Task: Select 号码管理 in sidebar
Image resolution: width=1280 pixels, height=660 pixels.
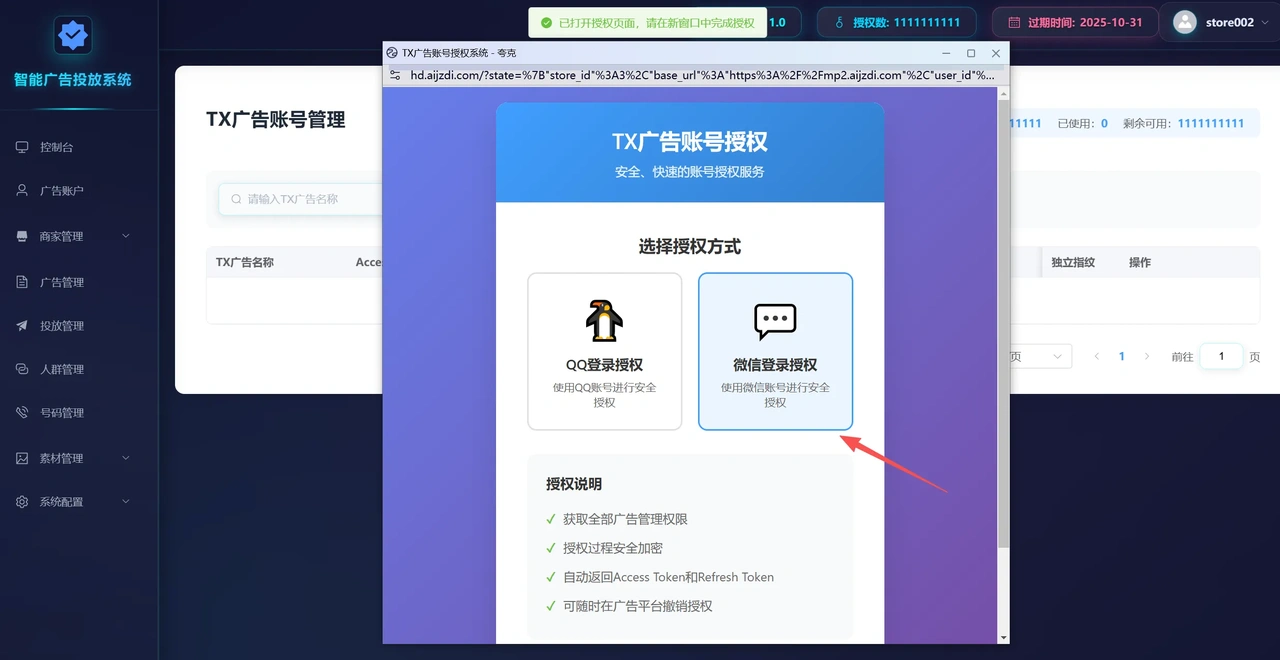Action: click(79, 412)
